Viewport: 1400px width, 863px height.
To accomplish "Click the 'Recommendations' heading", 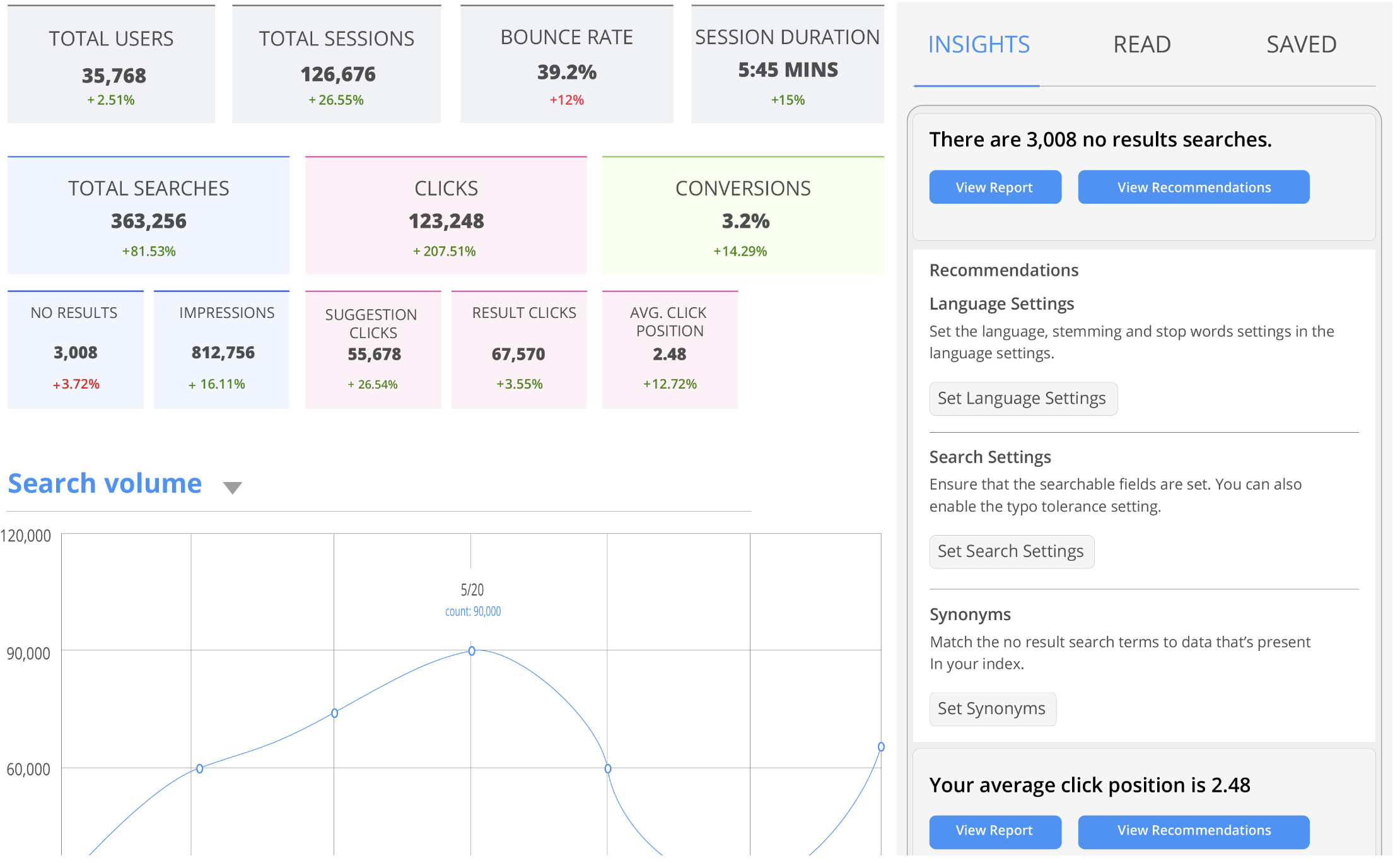I will click(1004, 270).
